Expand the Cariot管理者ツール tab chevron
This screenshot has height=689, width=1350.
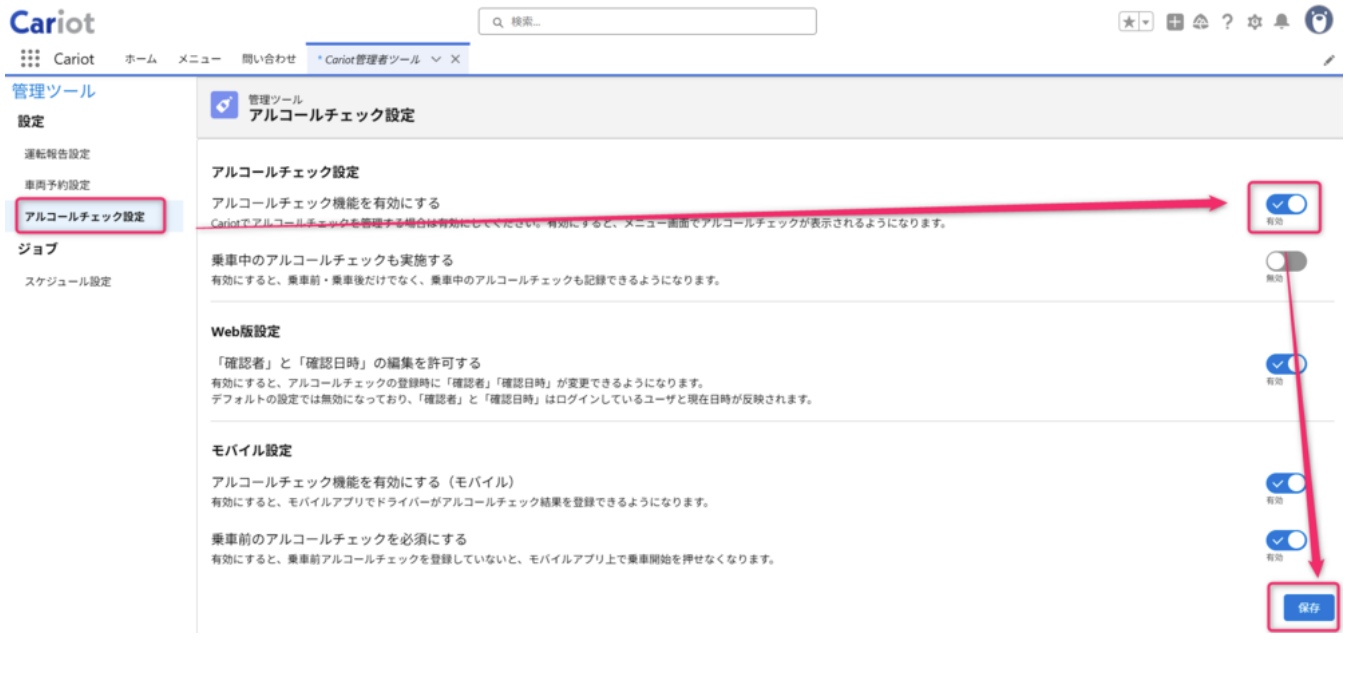(436, 59)
